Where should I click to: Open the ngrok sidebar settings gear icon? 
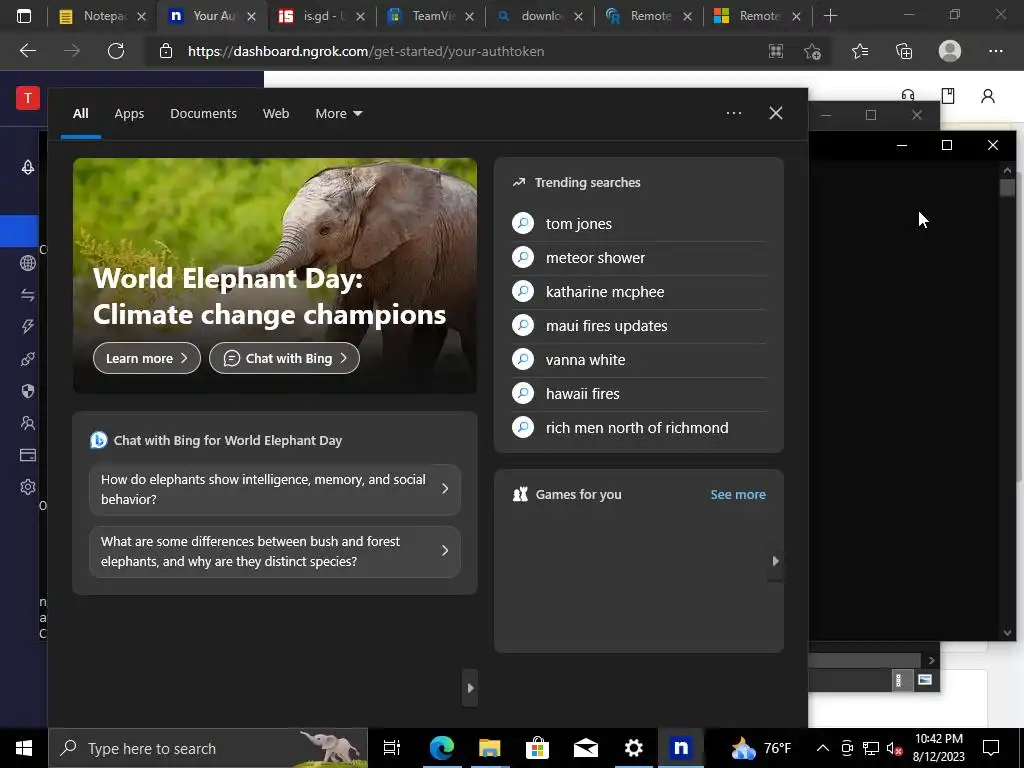[x=27, y=487]
